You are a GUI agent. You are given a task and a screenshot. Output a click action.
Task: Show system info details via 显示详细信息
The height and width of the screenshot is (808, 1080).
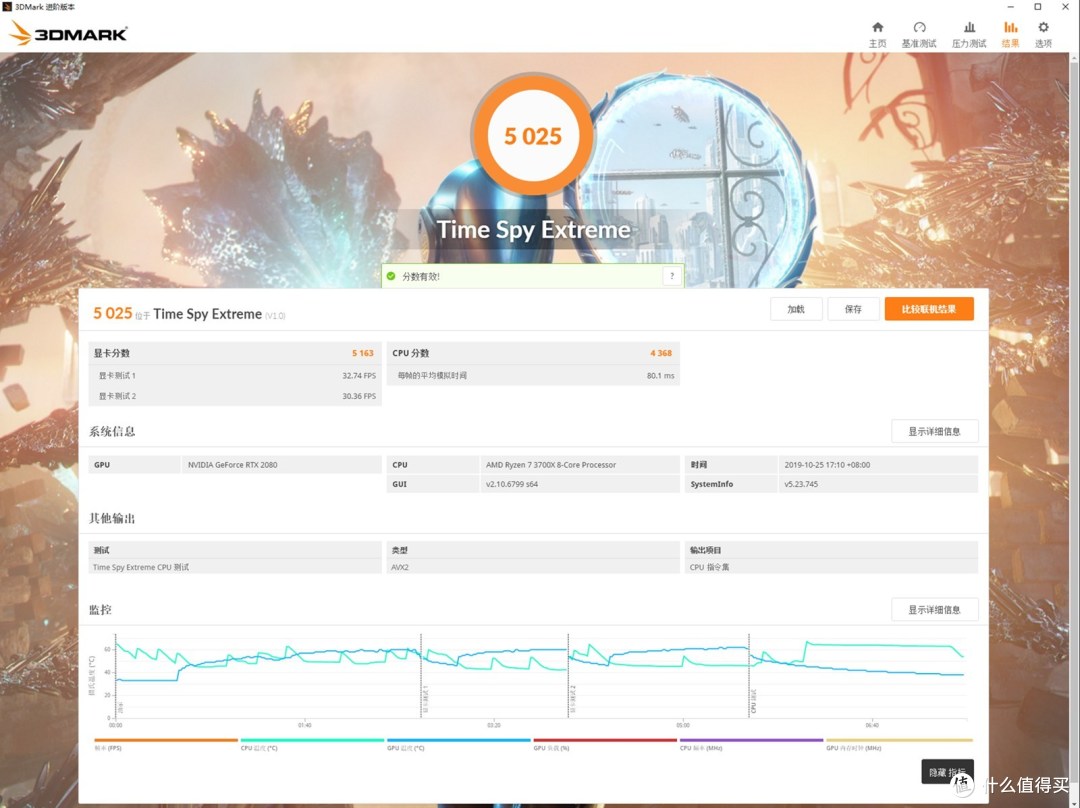[934, 431]
